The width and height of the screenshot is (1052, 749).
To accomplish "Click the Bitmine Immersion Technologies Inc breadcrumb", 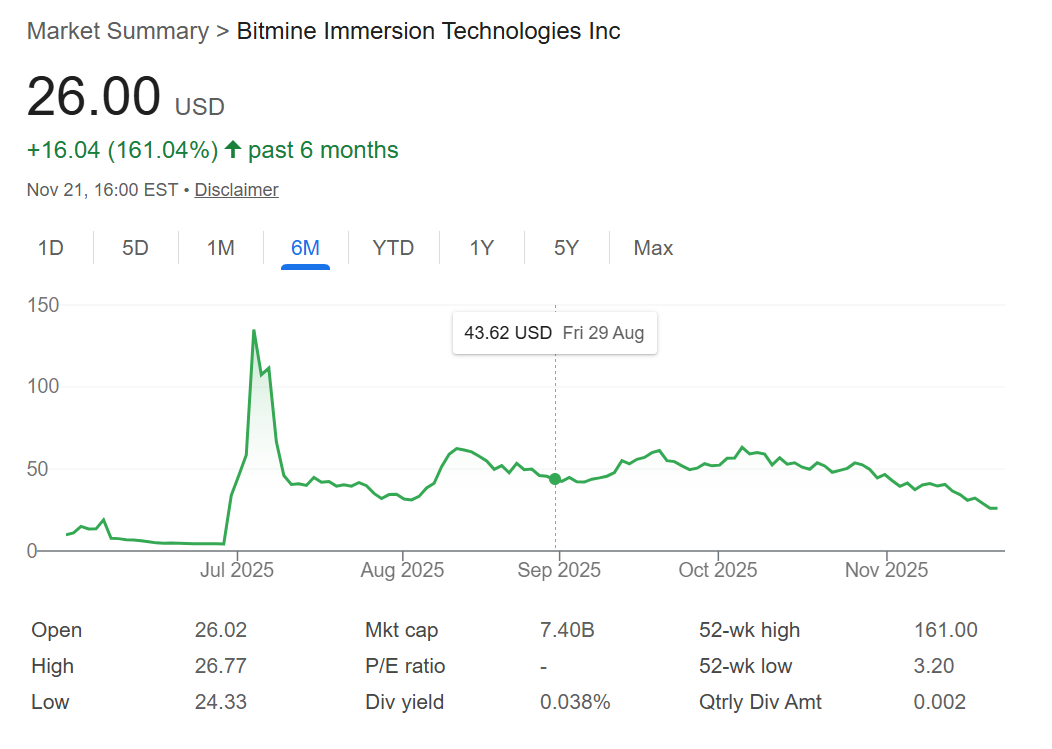I will (427, 31).
